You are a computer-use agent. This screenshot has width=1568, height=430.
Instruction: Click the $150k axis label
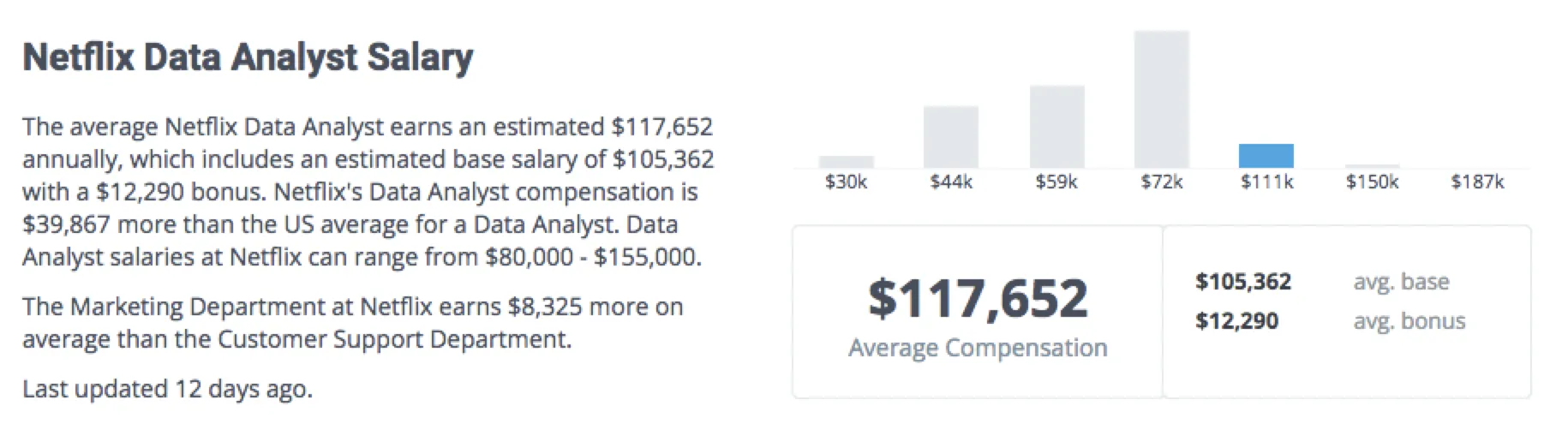1372,182
